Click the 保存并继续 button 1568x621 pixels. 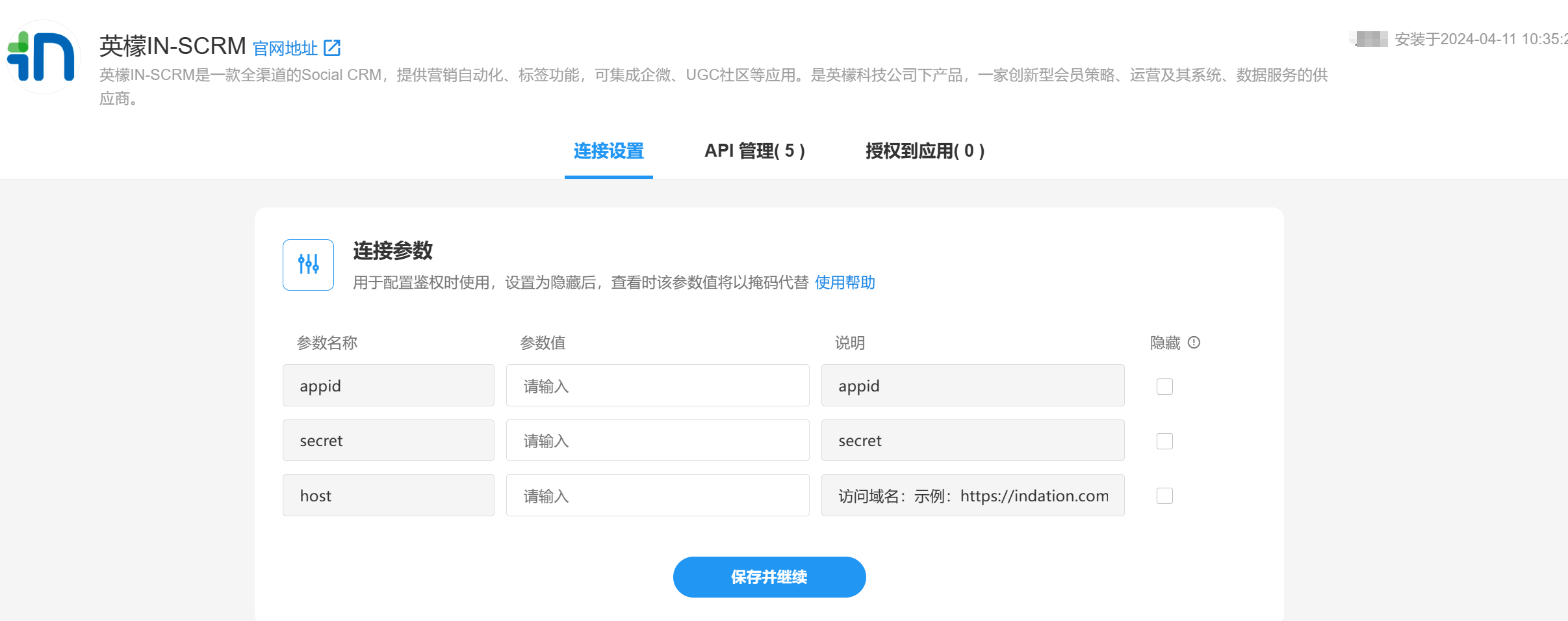(x=769, y=577)
